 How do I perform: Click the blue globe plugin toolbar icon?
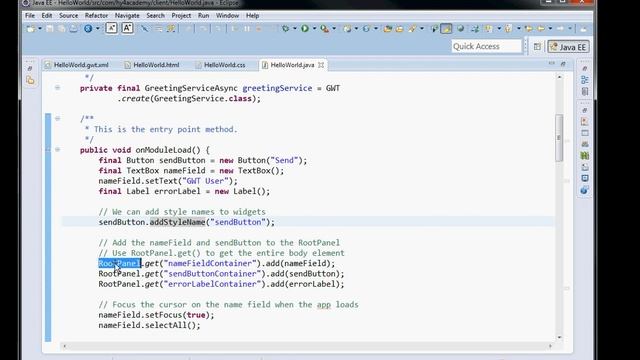pyautogui.click(x=88, y=29)
